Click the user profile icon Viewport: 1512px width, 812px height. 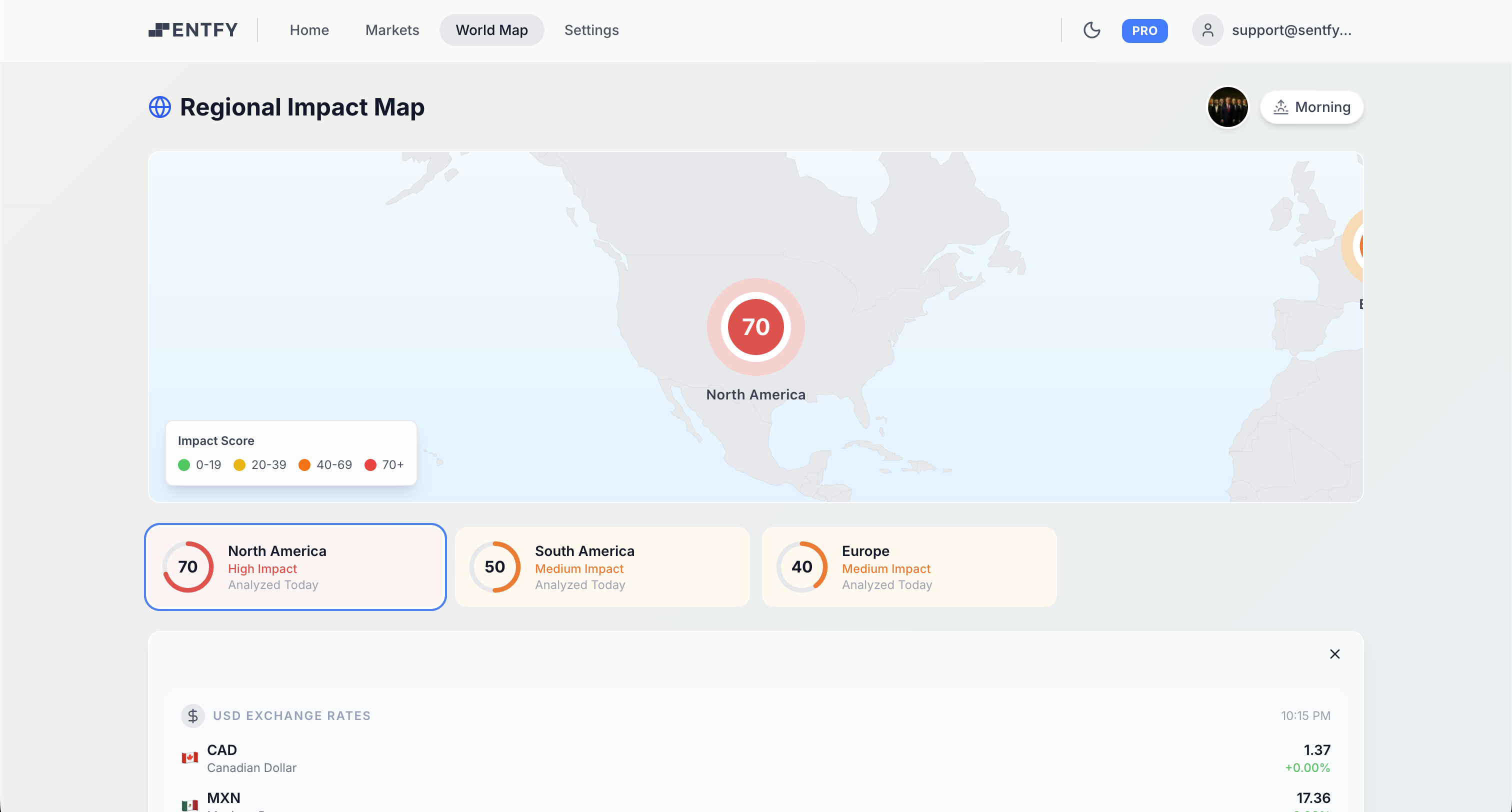(x=1207, y=30)
